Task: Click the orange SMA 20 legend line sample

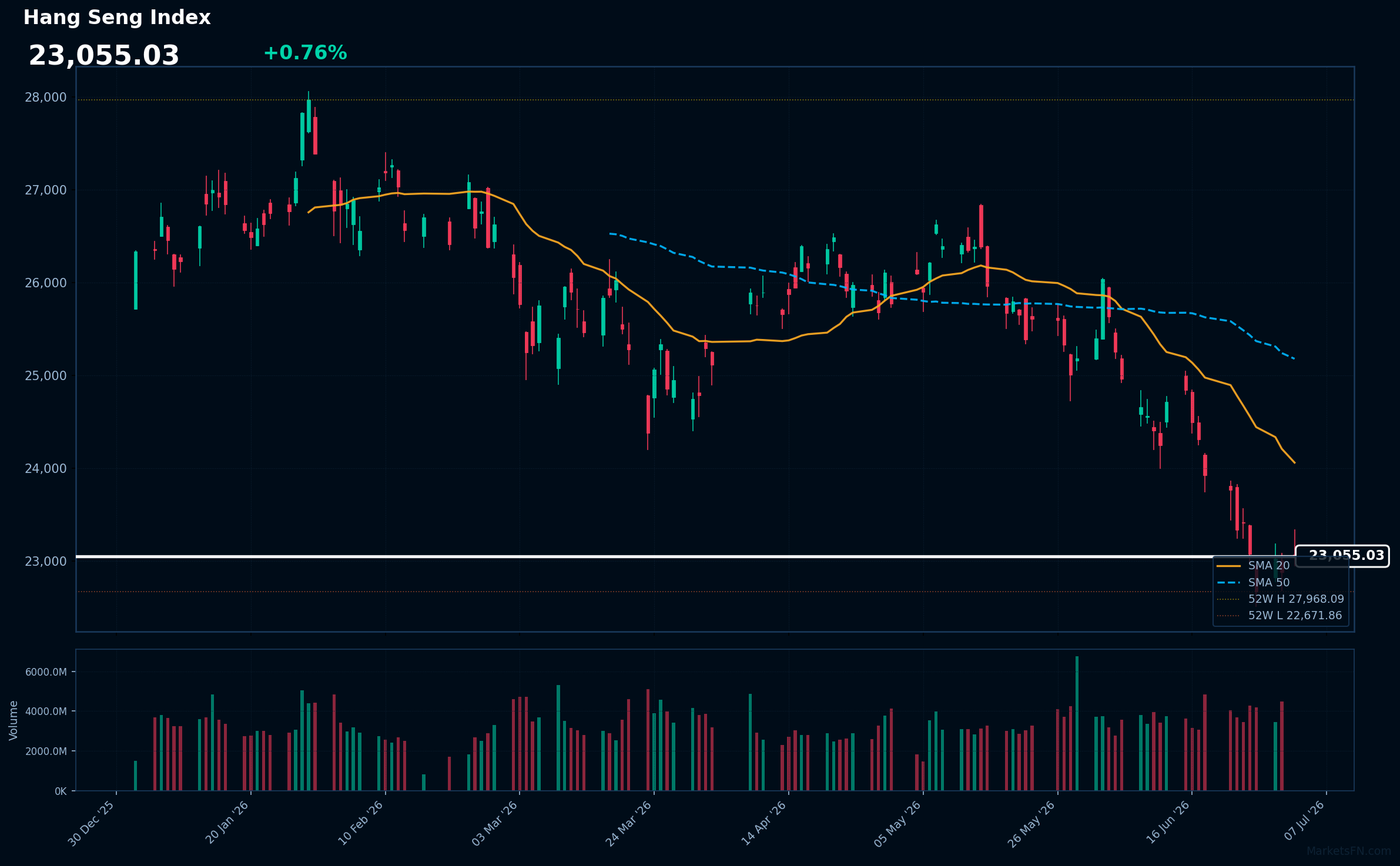Action: [1228, 566]
